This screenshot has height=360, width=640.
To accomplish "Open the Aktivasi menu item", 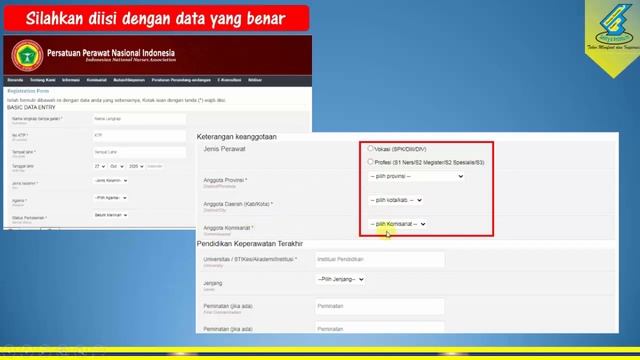I will (x=255, y=80).
